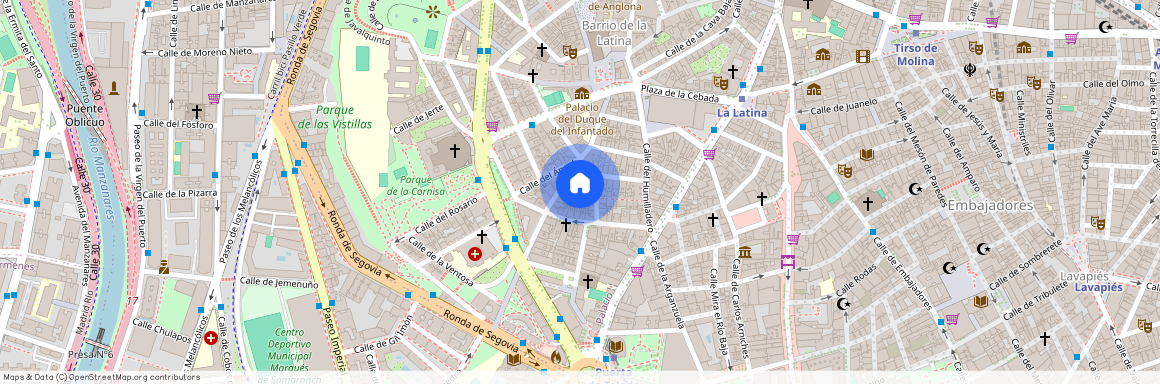1160x384 pixels.
Task: Open the library book icon above Puerta label
Action: (x=615, y=346)
